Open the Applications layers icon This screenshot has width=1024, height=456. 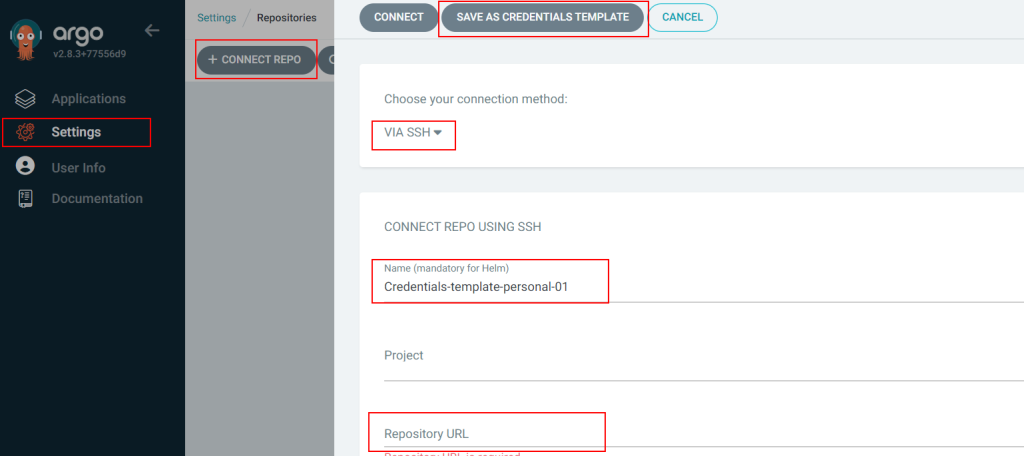pos(25,99)
